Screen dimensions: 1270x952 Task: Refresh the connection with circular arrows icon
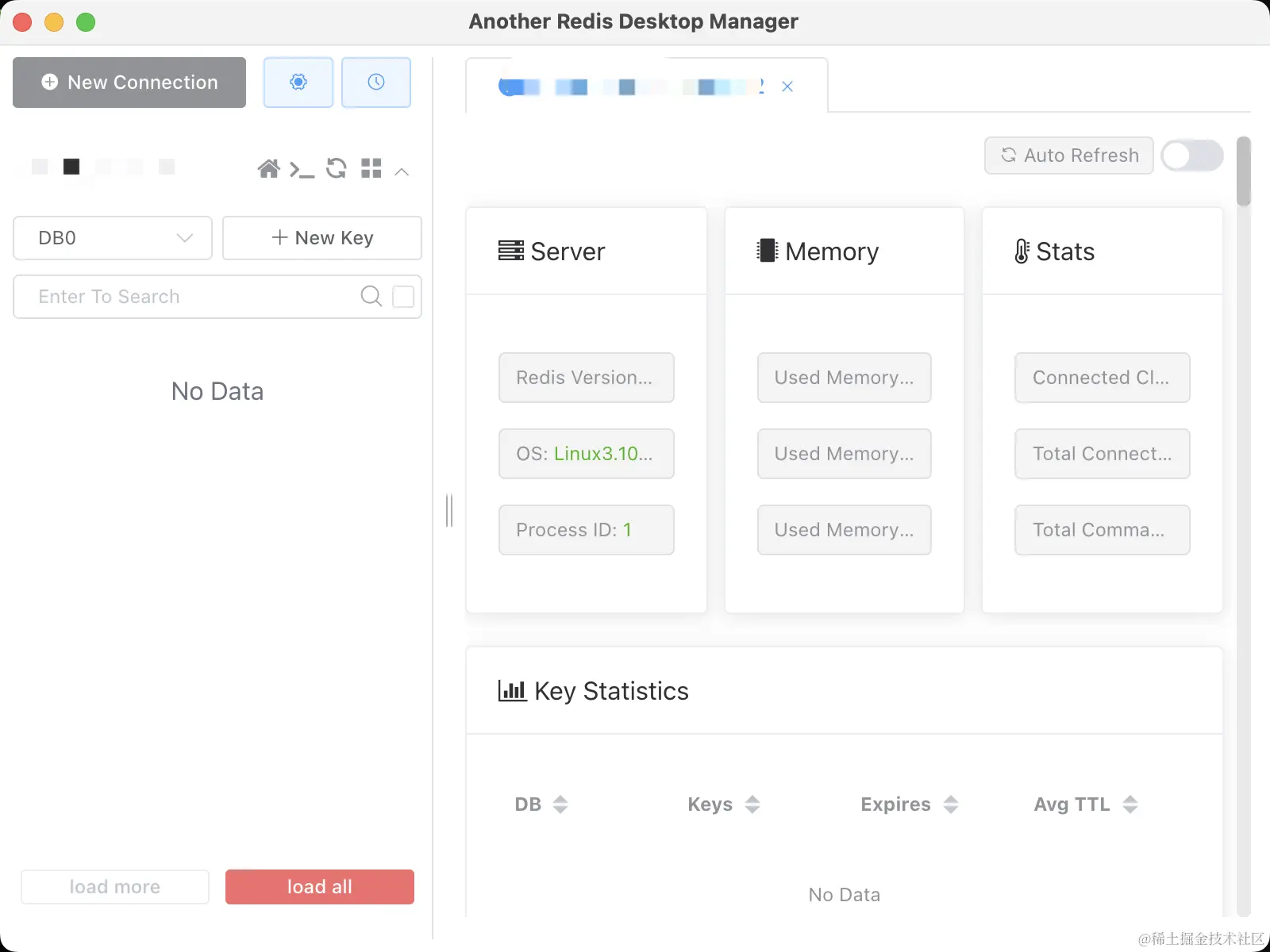coord(337,168)
